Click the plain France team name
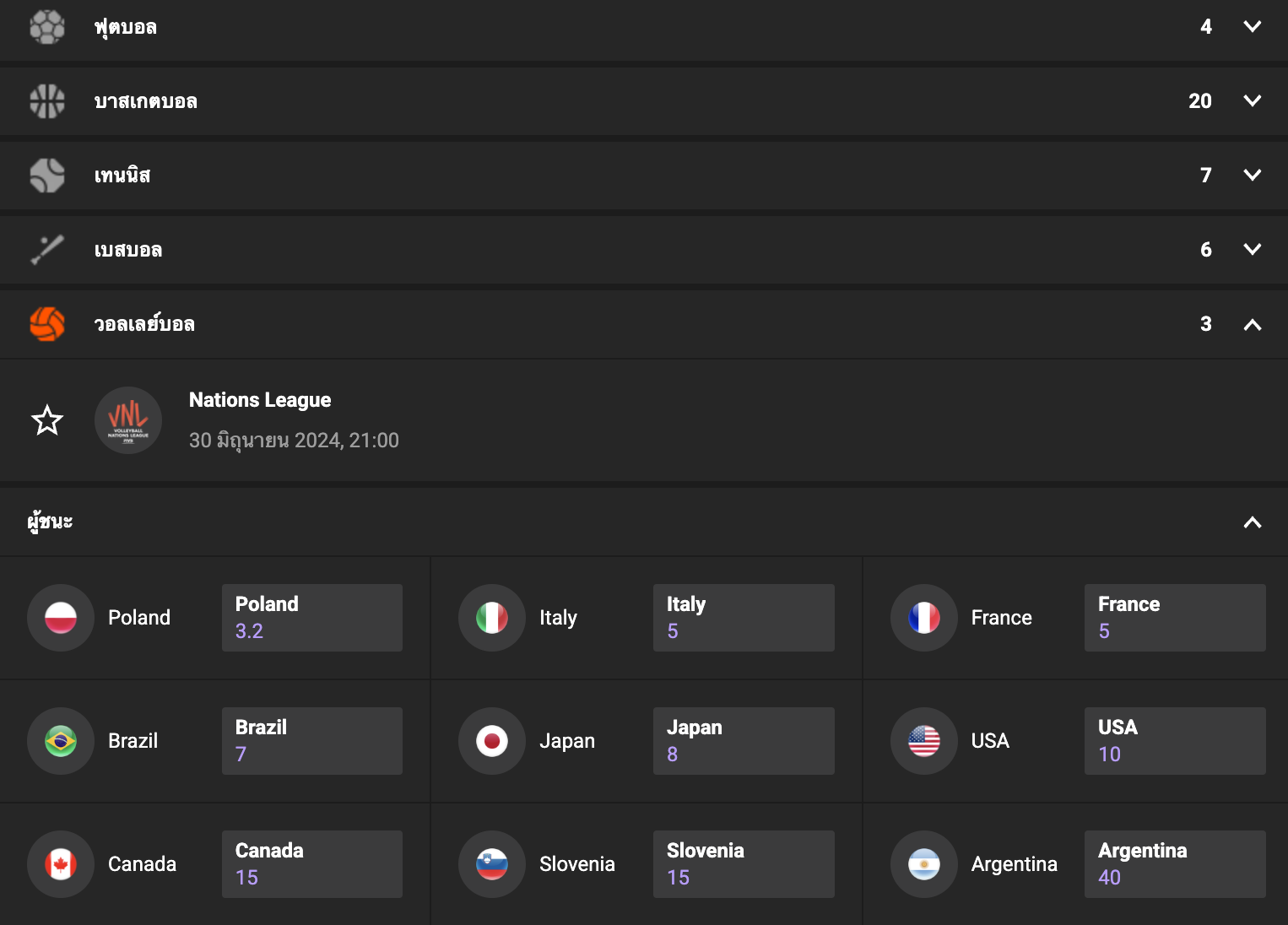The image size is (1288, 925). (1001, 618)
